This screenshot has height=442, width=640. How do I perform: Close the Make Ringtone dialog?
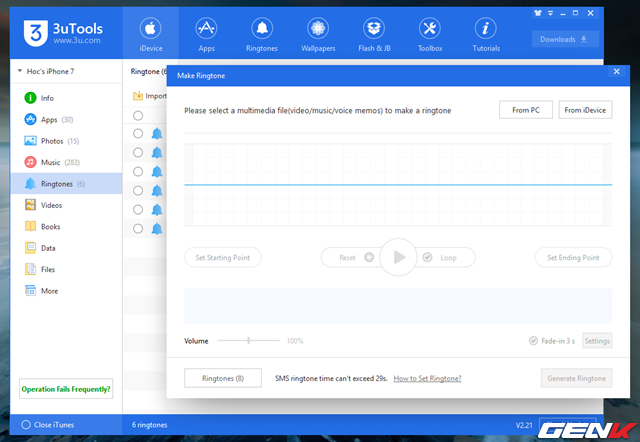[x=616, y=71]
